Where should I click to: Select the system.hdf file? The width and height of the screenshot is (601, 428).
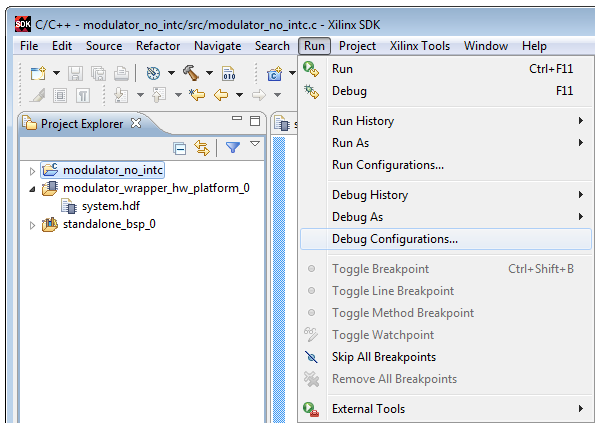pos(100,206)
